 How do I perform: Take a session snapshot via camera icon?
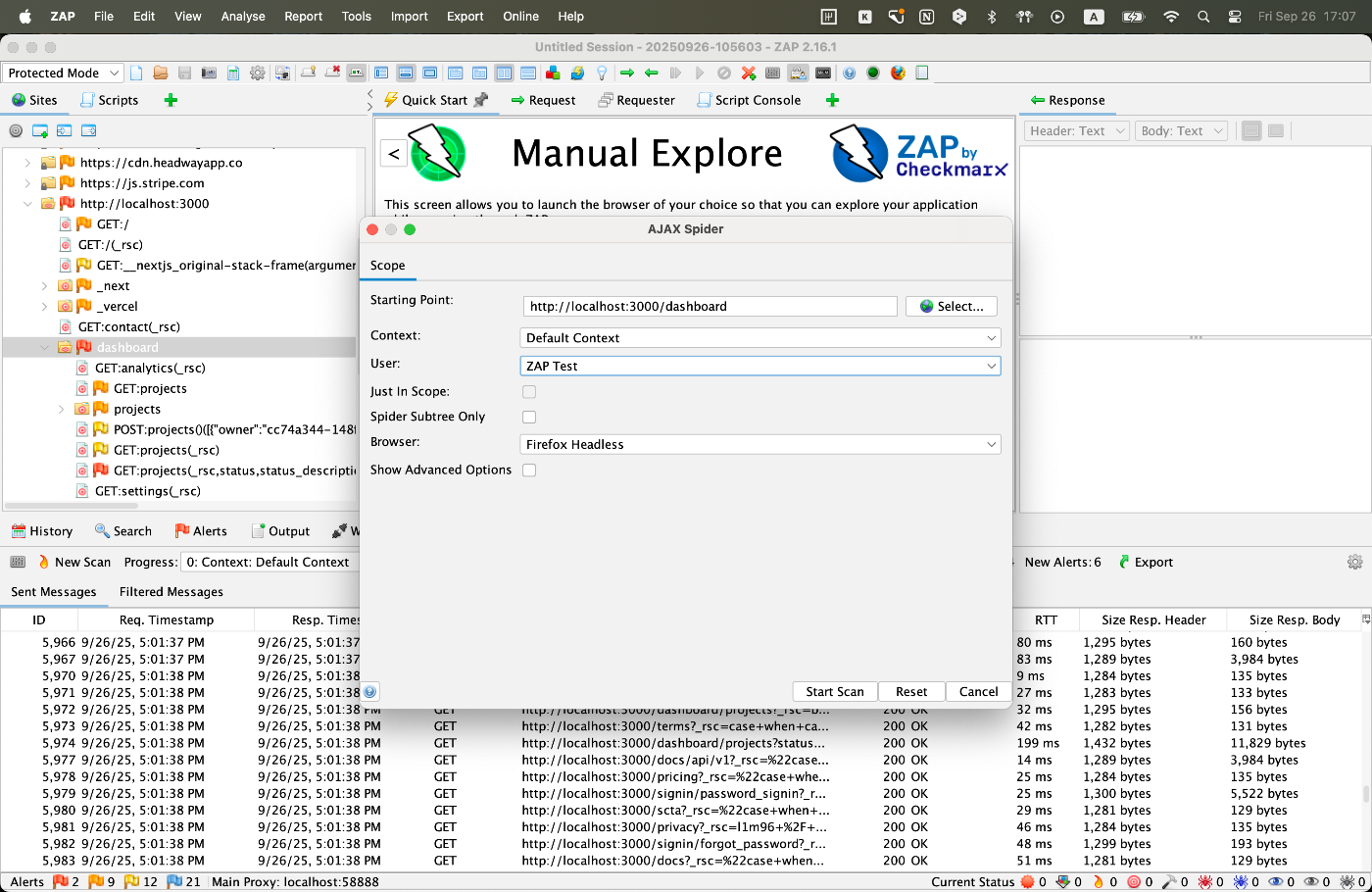(209, 73)
